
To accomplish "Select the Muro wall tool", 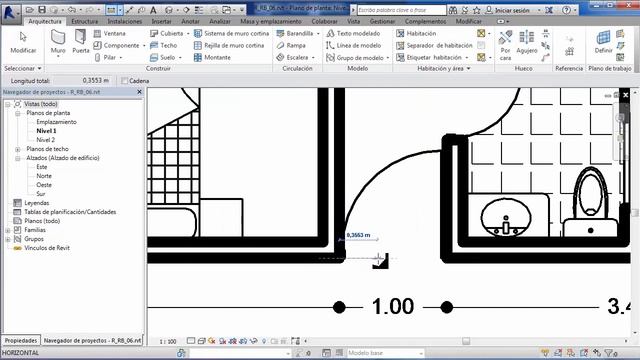I will click(58, 42).
